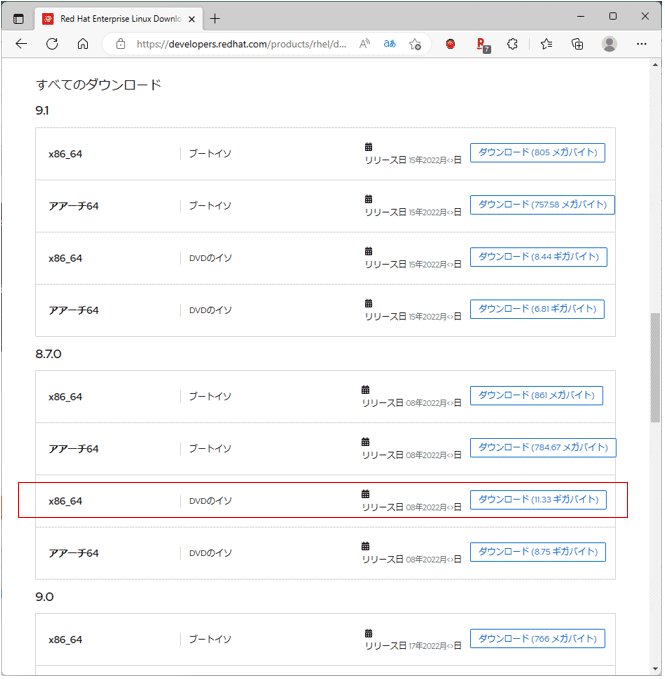Click 'ブートイソ' in 8.7.0 x86_64 row
This screenshot has width=665, height=679.
210,396
